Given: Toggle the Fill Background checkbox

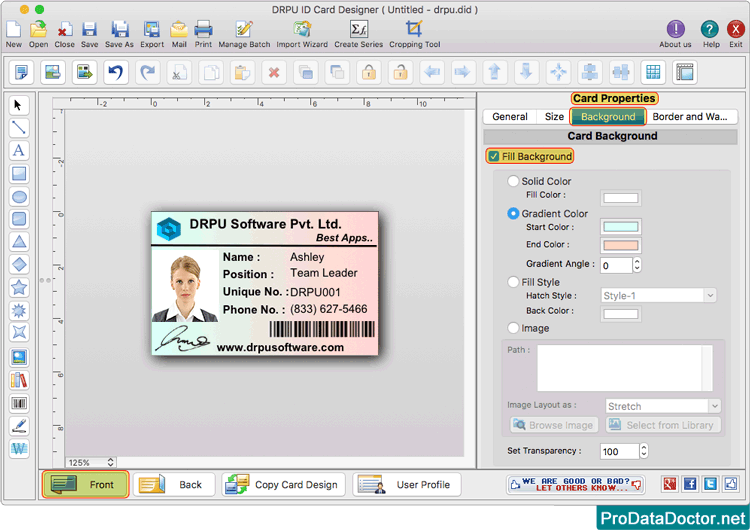Looking at the screenshot, I should tap(494, 156).
